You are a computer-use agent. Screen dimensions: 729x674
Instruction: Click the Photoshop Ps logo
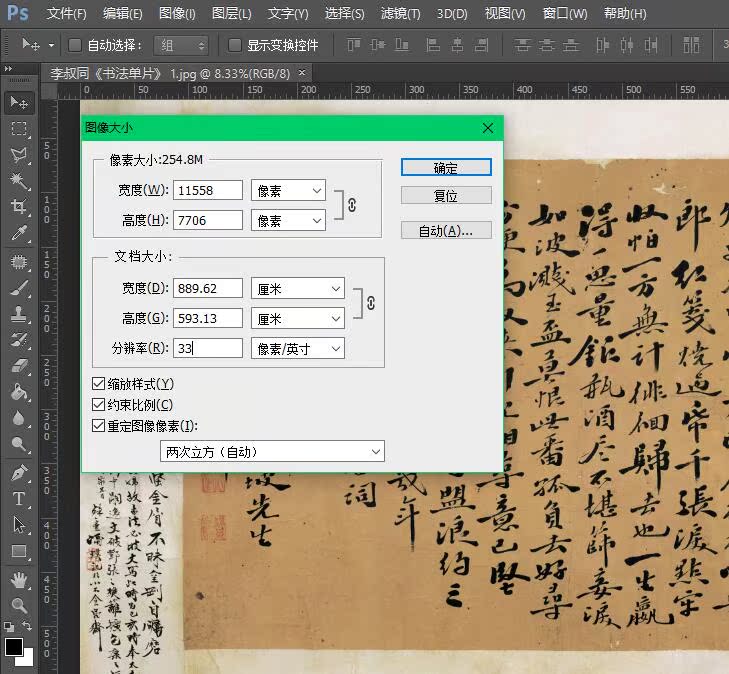18,13
